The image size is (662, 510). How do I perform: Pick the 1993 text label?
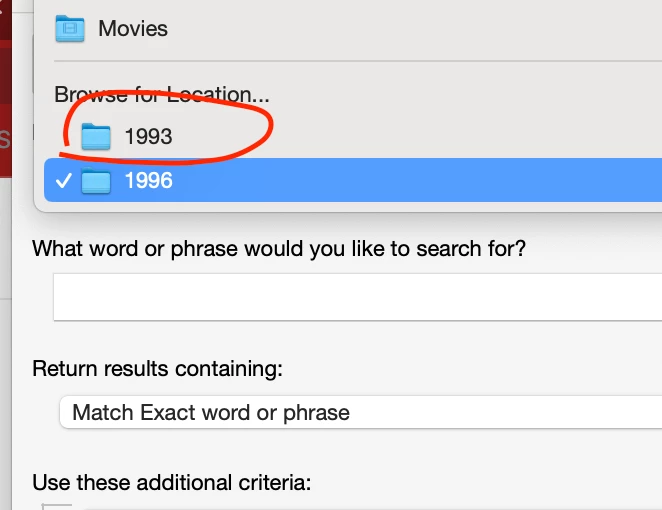click(148, 137)
